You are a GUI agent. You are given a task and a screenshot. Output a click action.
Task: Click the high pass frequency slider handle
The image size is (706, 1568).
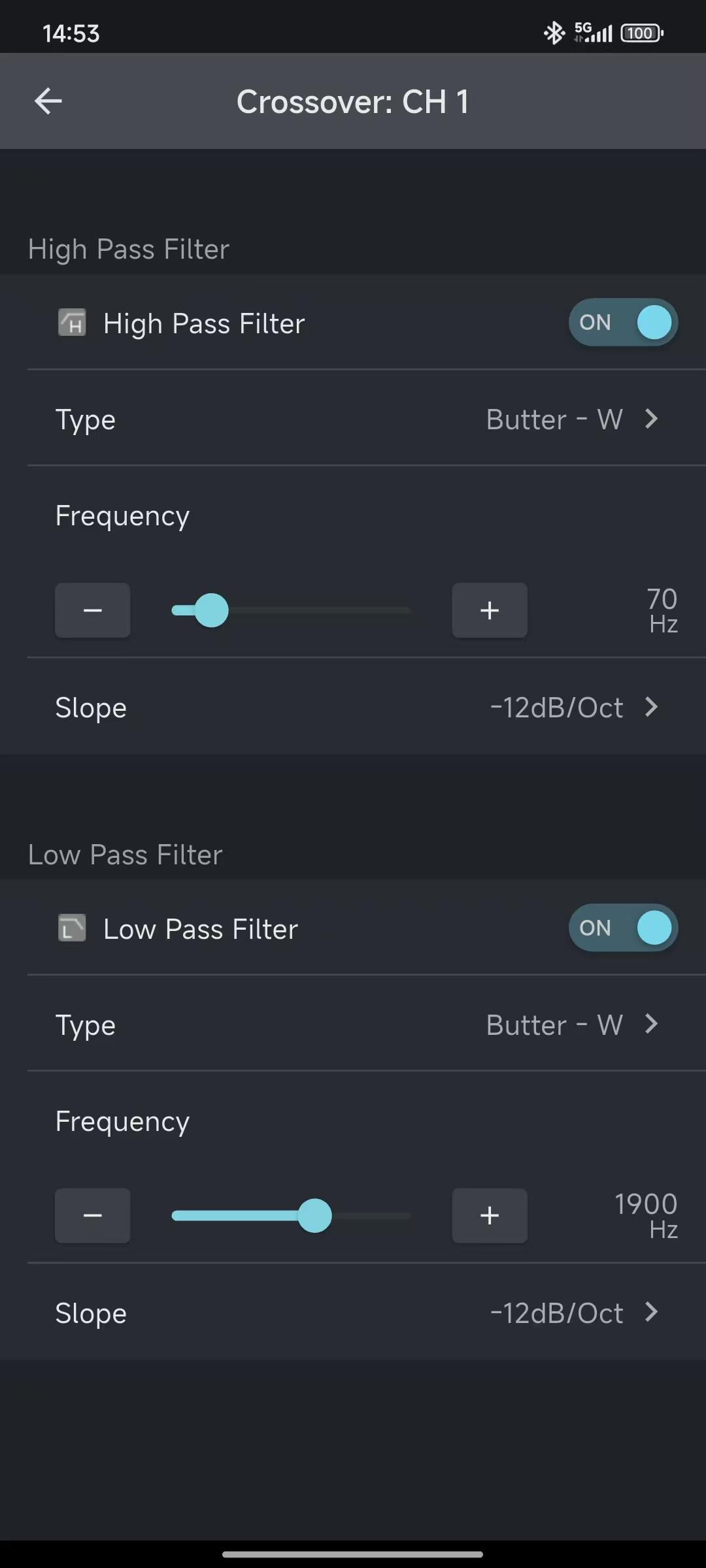pos(212,610)
